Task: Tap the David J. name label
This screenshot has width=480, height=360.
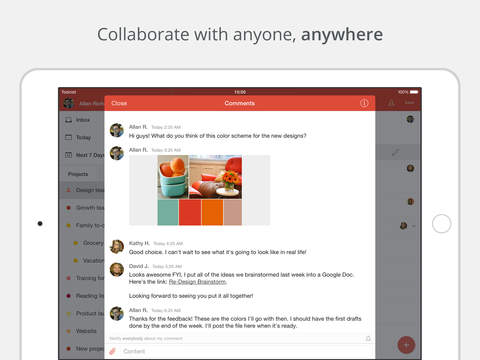Action: (x=139, y=266)
